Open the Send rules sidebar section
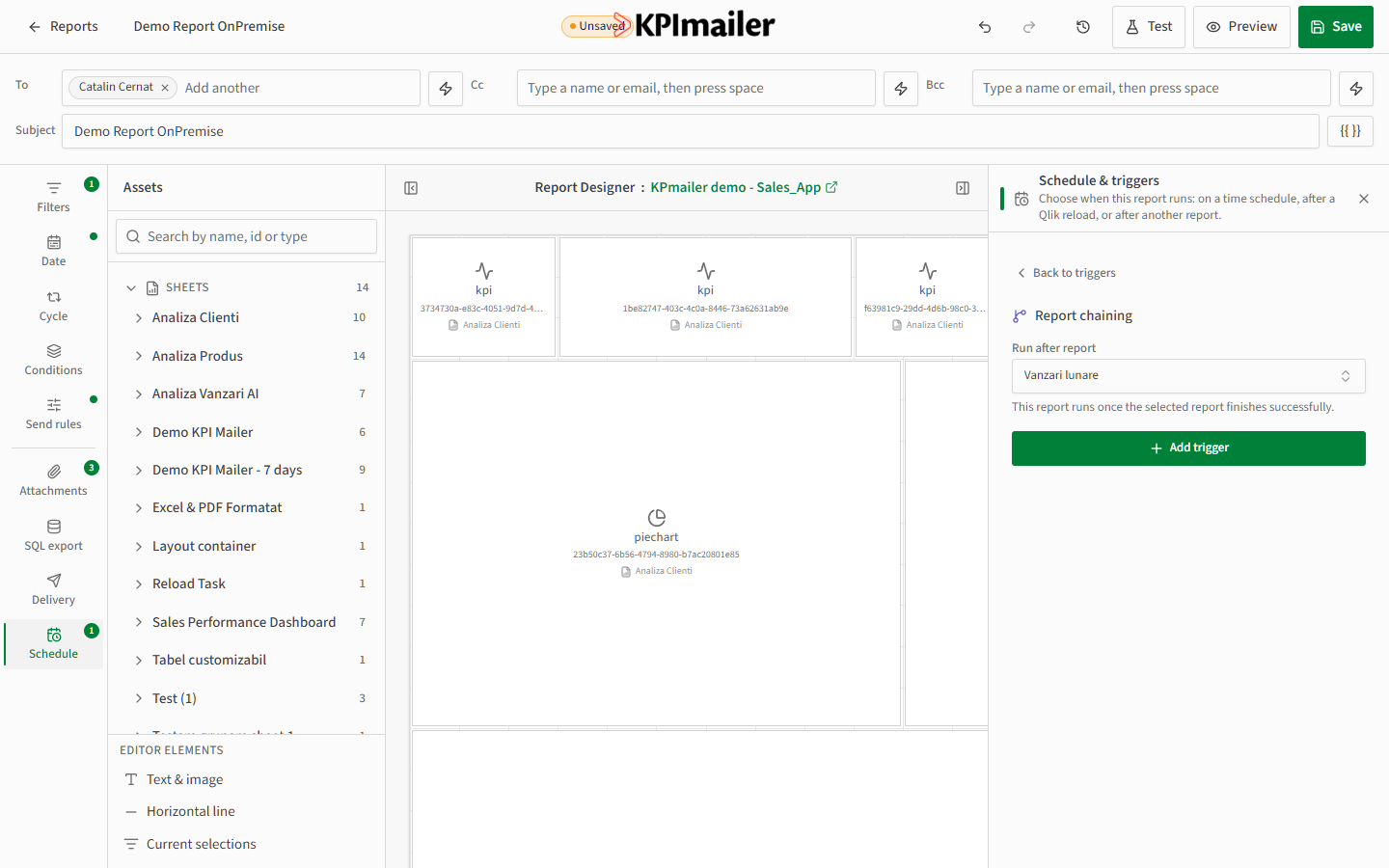Image resolution: width=1389 pixels, height=868 pixels. click(x=54, y=414)
